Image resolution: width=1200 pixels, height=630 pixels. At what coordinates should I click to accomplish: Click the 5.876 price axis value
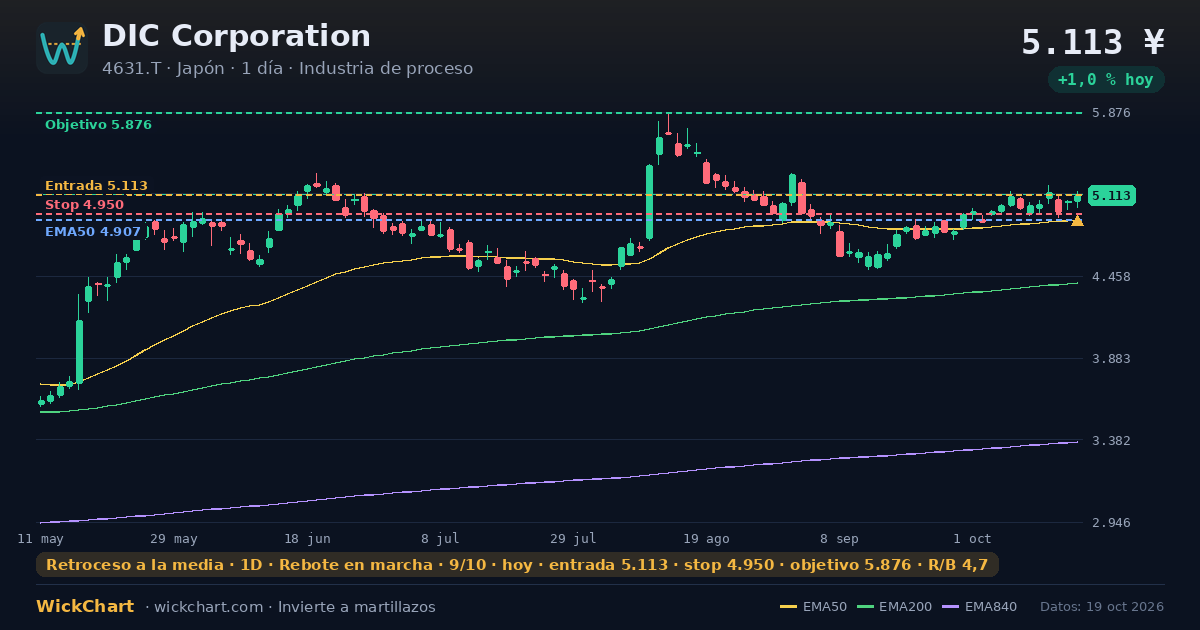pos(1111,113)
